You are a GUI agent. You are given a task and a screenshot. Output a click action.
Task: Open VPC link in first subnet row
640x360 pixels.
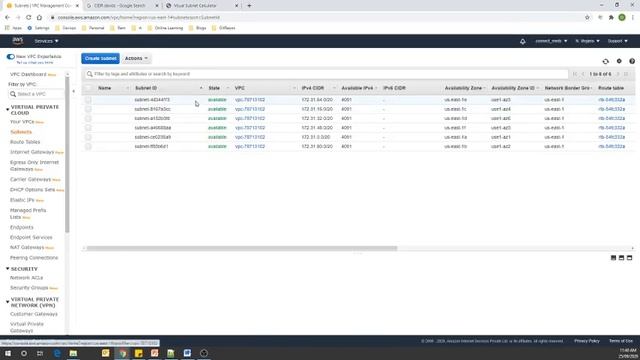pos(250,100)
